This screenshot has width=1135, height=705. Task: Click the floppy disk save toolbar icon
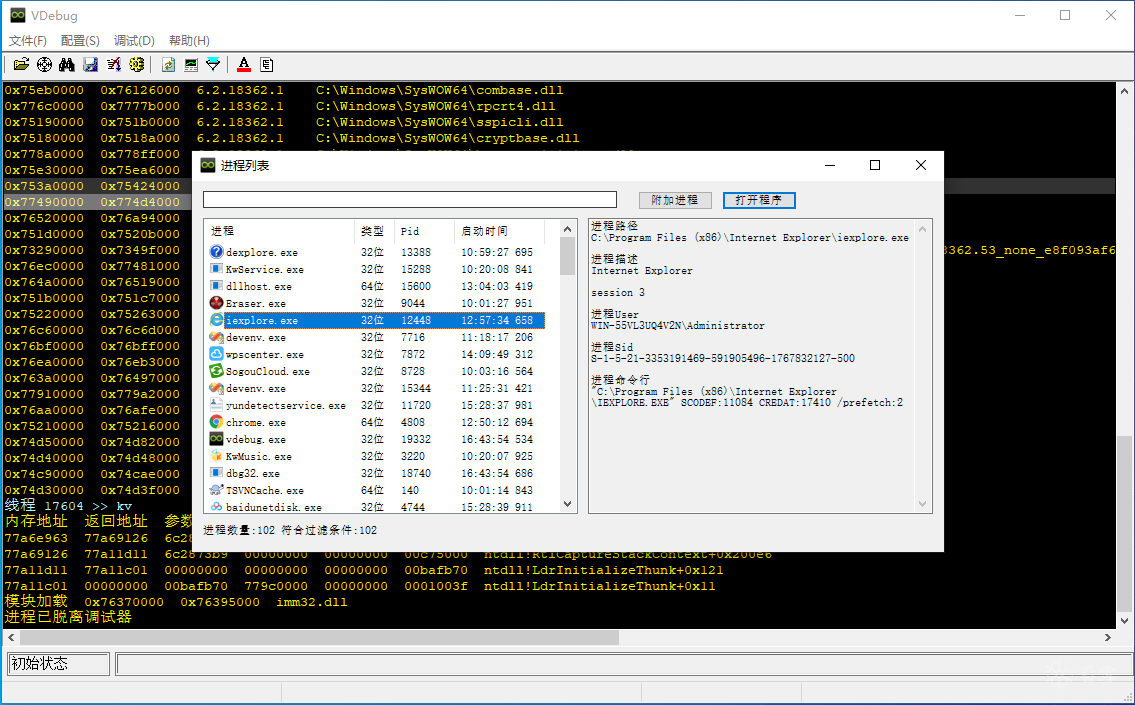pyautogui.click(x=90, y=64)
